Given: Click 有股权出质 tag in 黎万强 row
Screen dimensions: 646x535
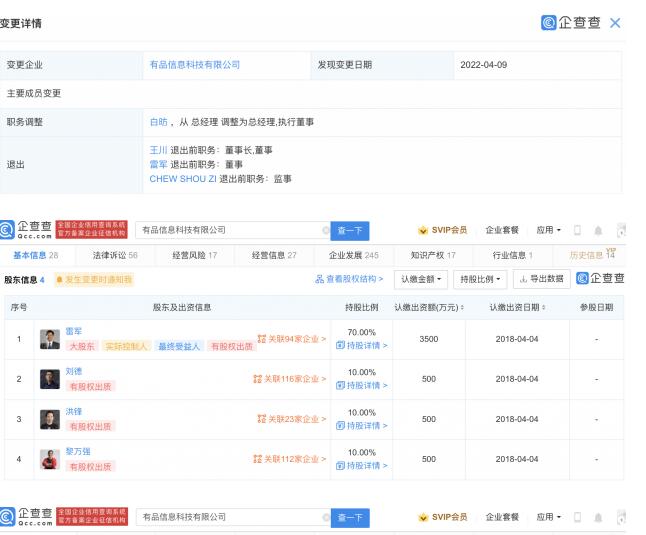Looking at the screenshot, I should 90,466.
